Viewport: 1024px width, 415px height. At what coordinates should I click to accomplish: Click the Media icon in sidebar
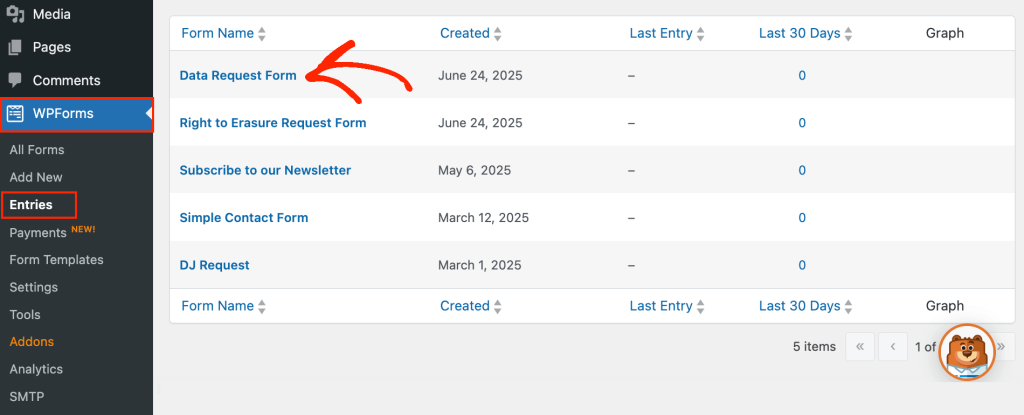[15, 15]
